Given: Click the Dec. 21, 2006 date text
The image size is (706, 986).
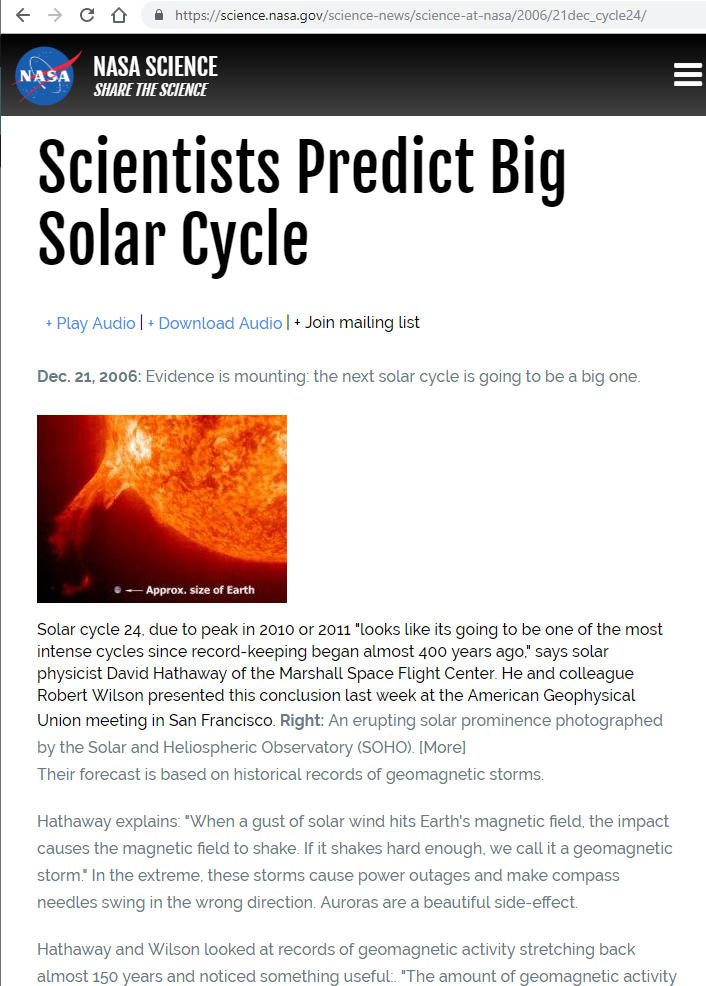Looking at the screenshot, I should pos(89,377).
